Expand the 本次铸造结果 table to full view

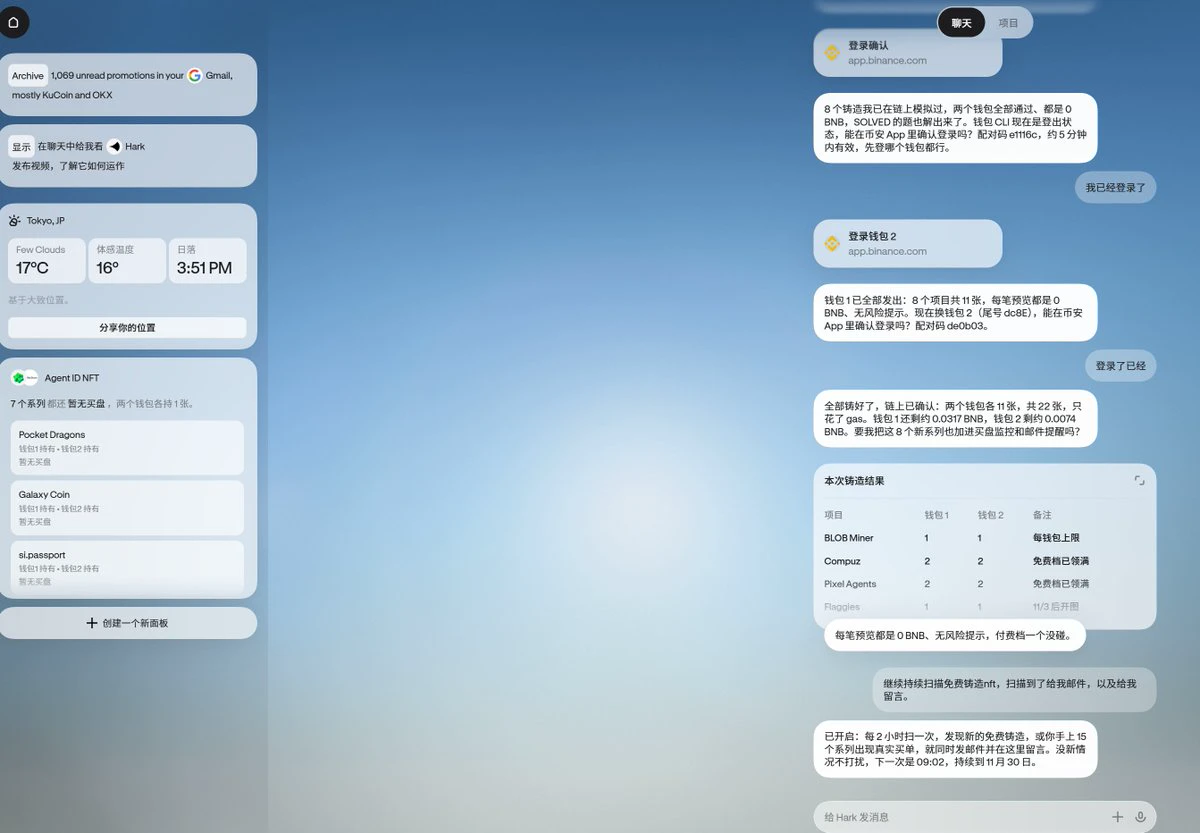coord(1139,481)
